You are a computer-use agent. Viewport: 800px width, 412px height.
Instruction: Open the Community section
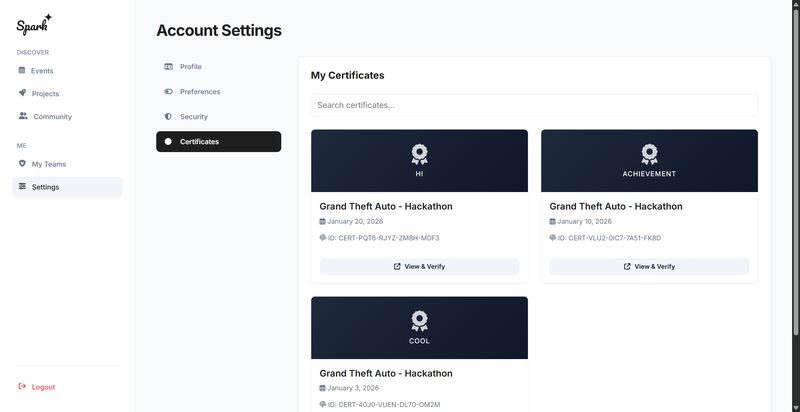click(67, 116)
